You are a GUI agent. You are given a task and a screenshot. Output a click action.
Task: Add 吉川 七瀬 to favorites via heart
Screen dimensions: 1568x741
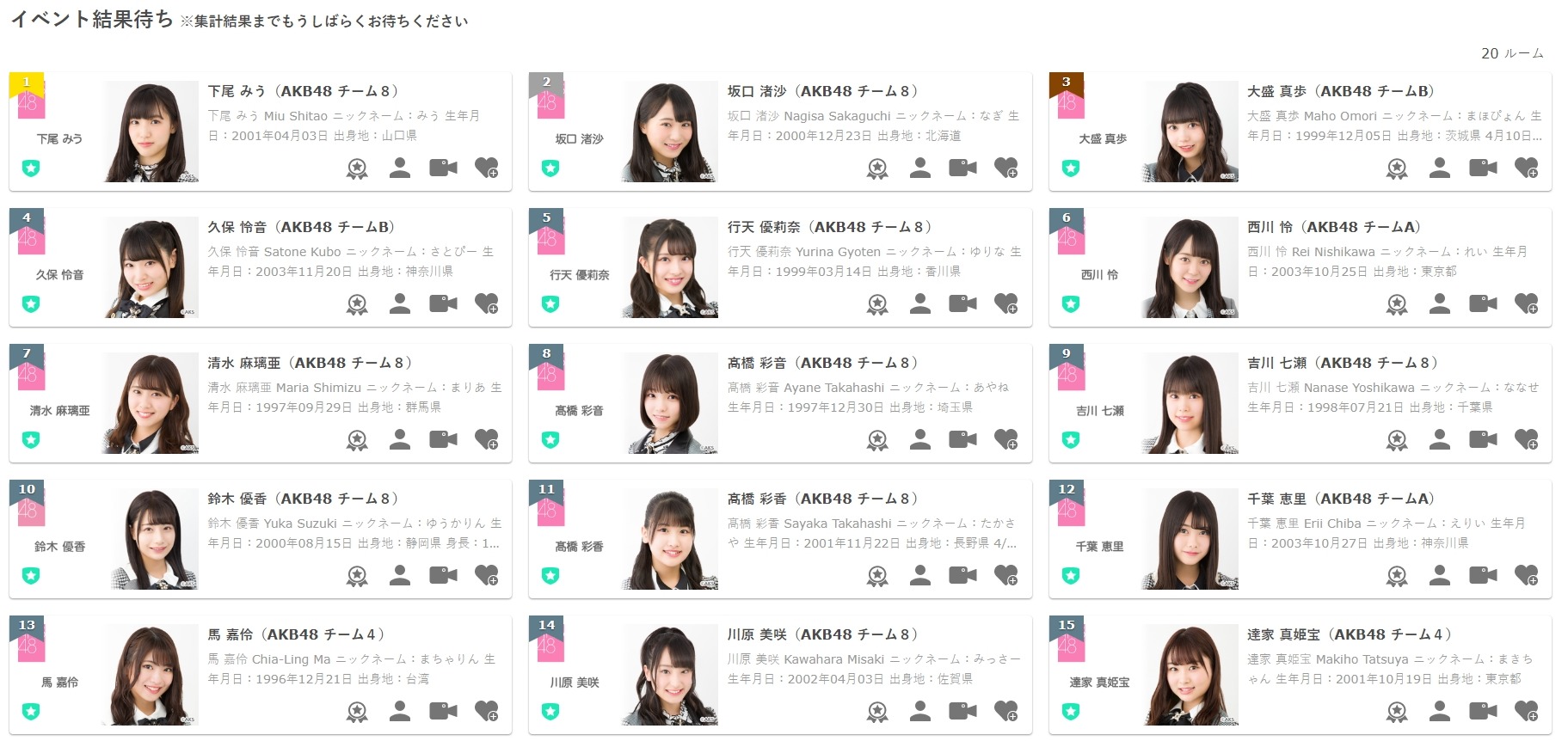[x=1527, y=439]
